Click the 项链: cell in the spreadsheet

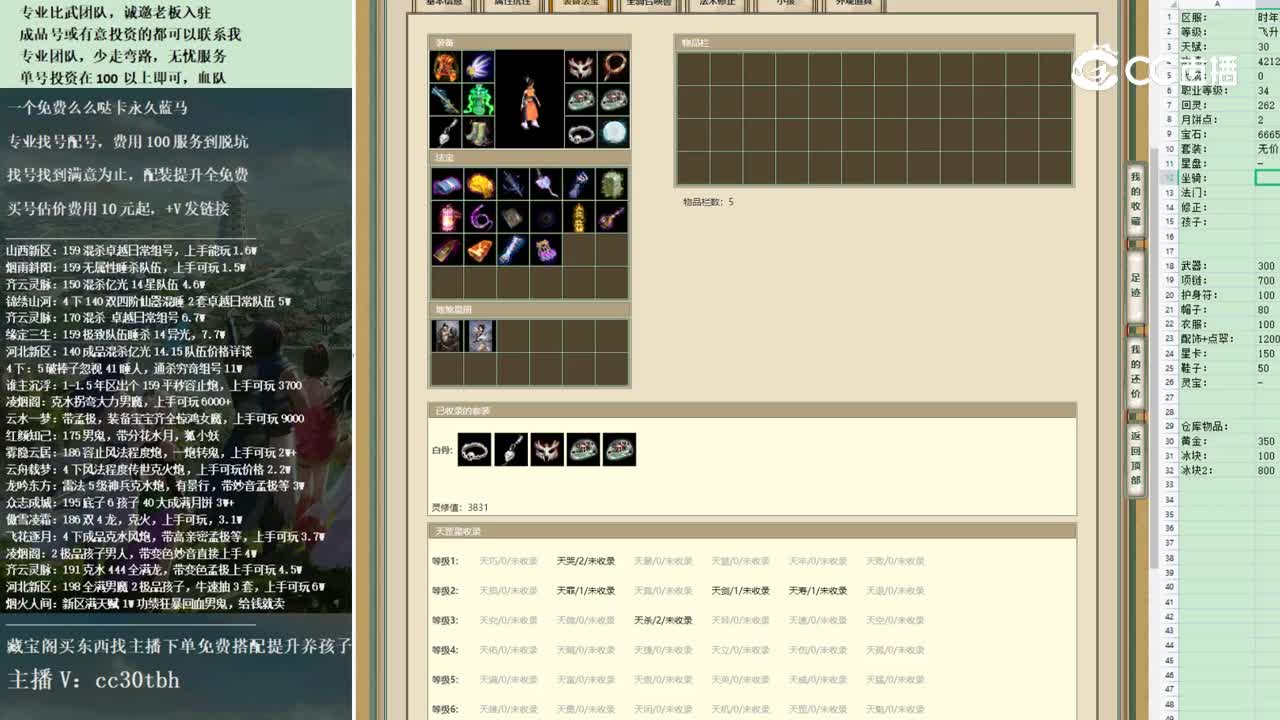1216,281
